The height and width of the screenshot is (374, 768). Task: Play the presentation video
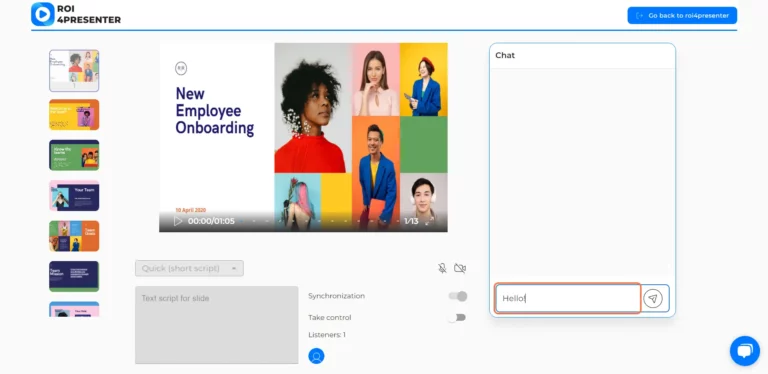point(178,221)
